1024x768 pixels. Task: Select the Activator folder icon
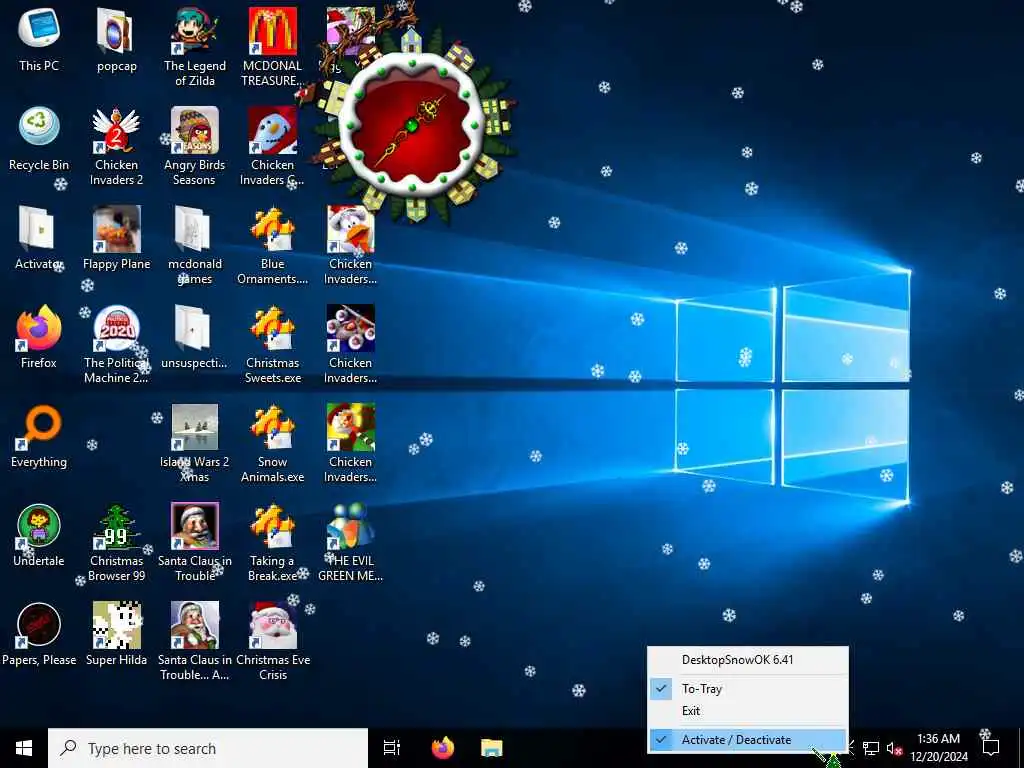coord(39,238)
